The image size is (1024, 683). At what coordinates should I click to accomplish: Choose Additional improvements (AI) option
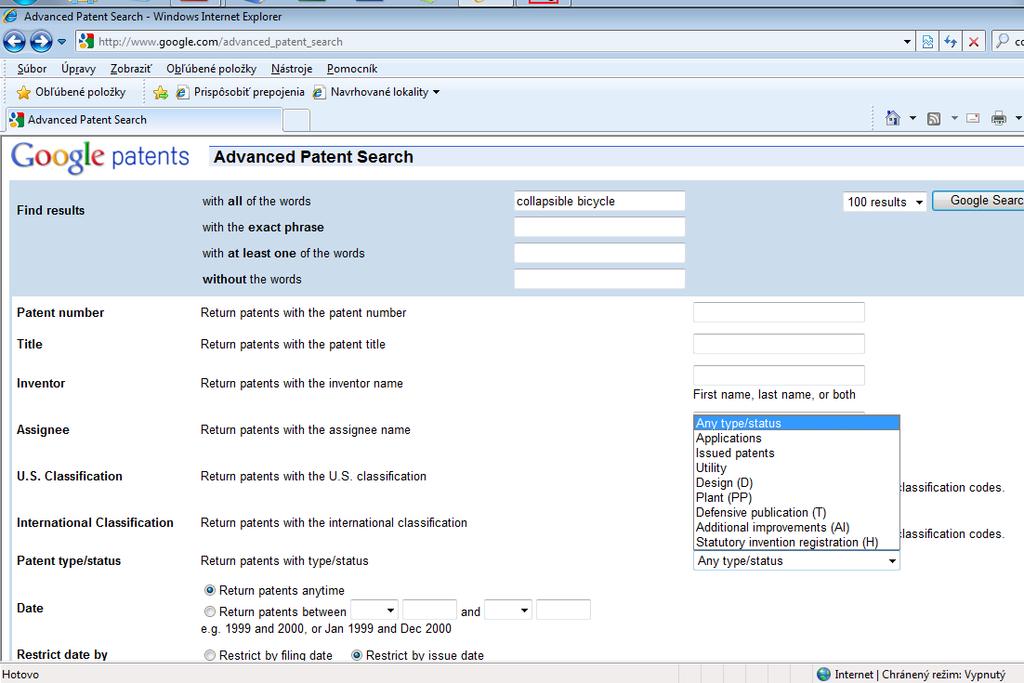(x=796, y=528)
